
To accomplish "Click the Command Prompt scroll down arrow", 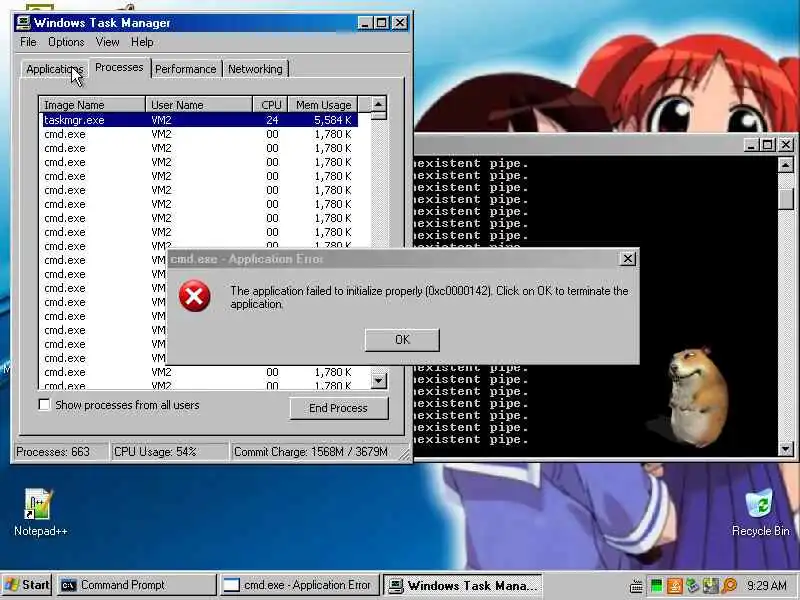I will pyautogui.click(x=785, y=449).
